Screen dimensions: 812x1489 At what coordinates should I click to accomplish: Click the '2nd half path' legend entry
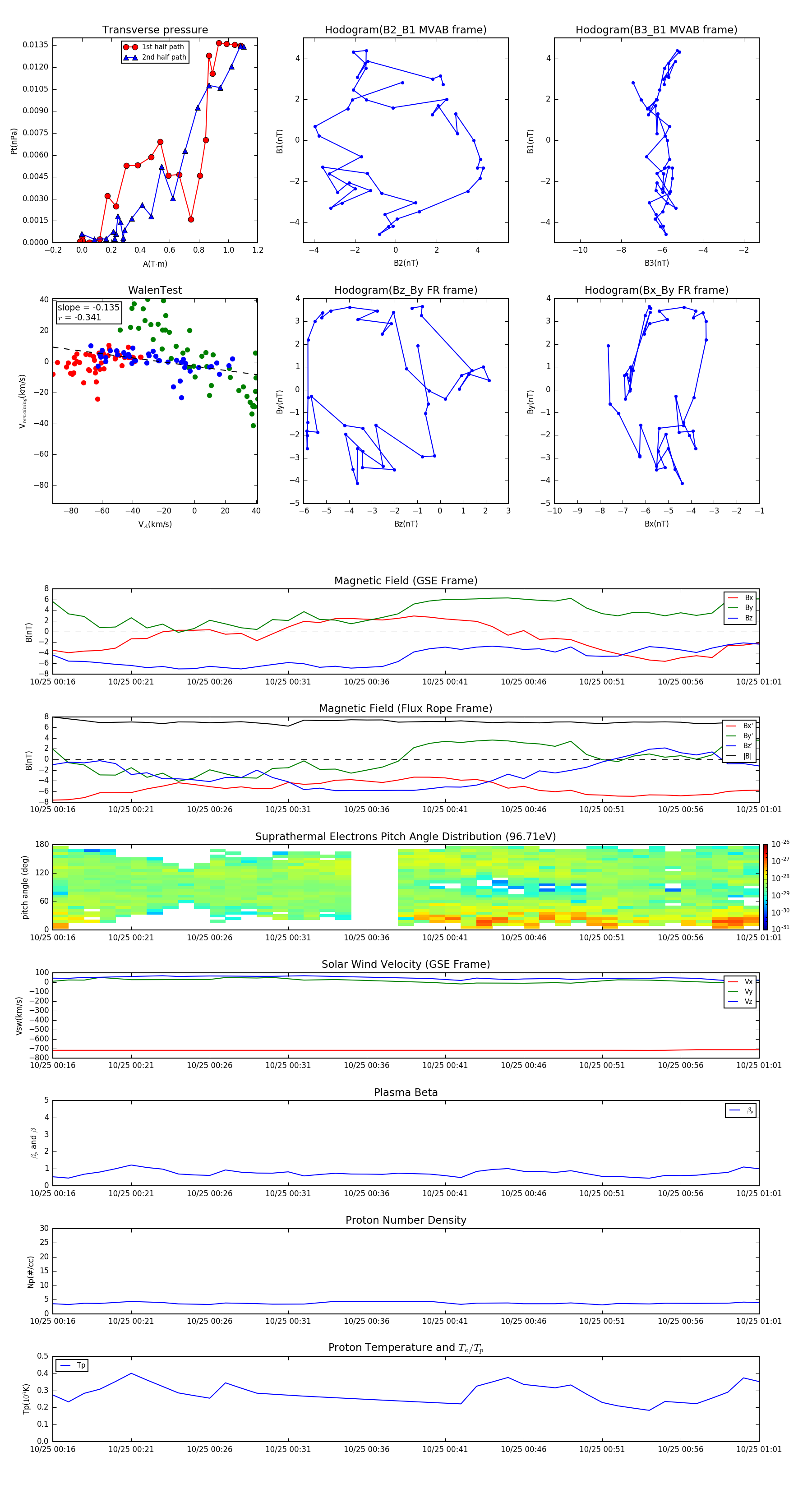[x=155, y=57]
